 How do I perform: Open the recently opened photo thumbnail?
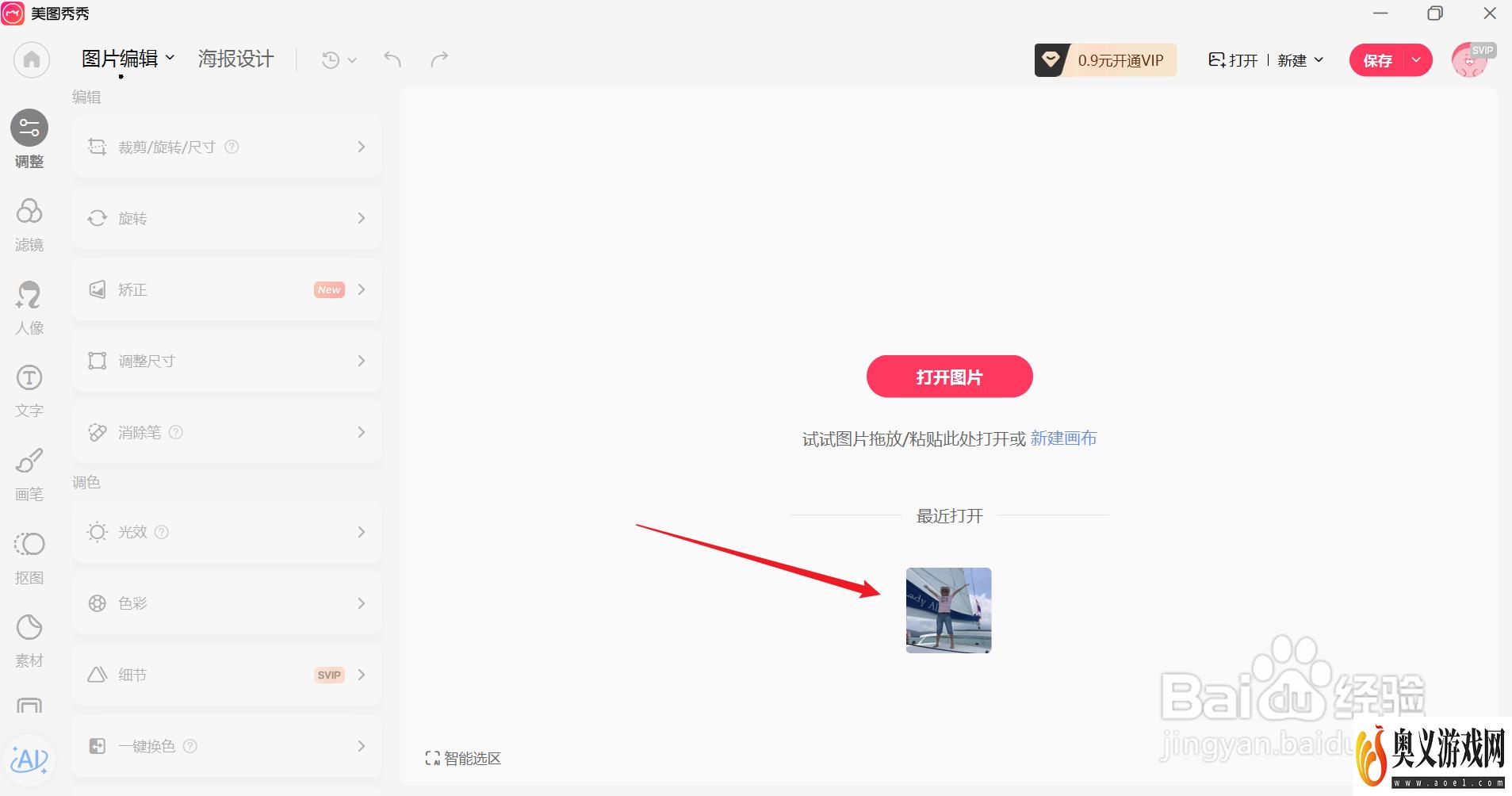point(949,610)
